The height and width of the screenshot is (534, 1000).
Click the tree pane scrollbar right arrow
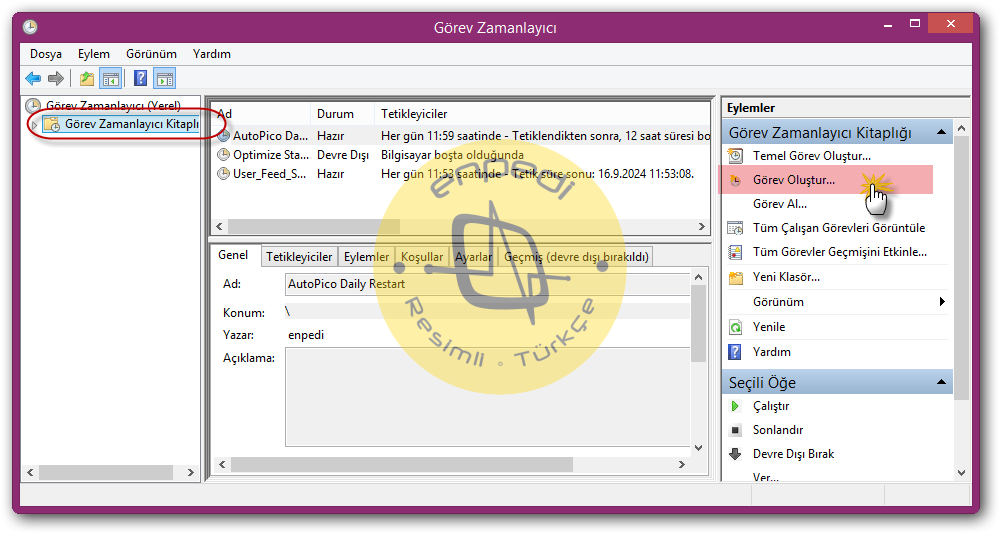pyautogui.click(x=190, y=473)
